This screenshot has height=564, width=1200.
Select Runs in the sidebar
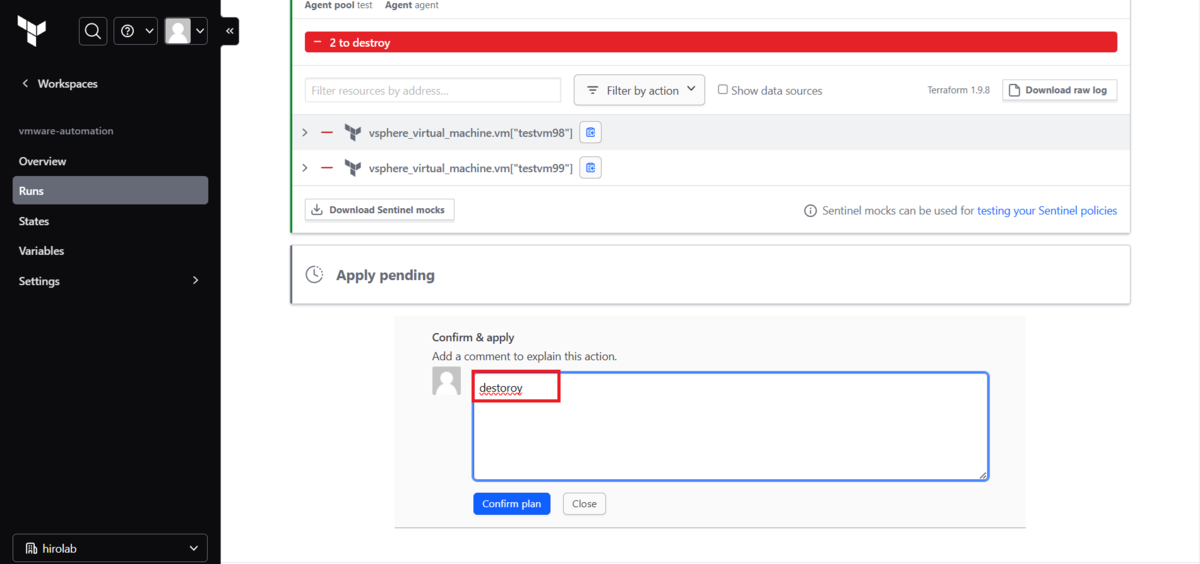click(x=110, y=190)
